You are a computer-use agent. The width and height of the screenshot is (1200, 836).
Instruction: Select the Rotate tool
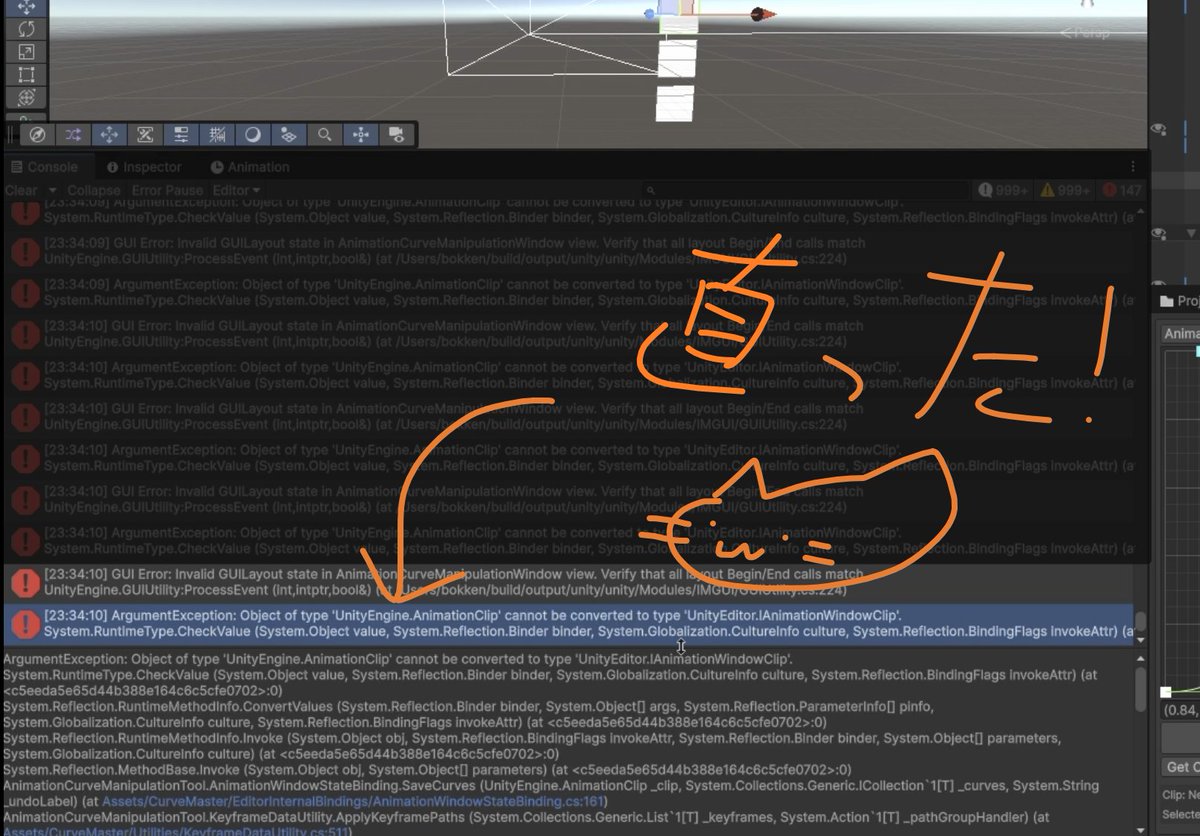[x=27, y=28]
